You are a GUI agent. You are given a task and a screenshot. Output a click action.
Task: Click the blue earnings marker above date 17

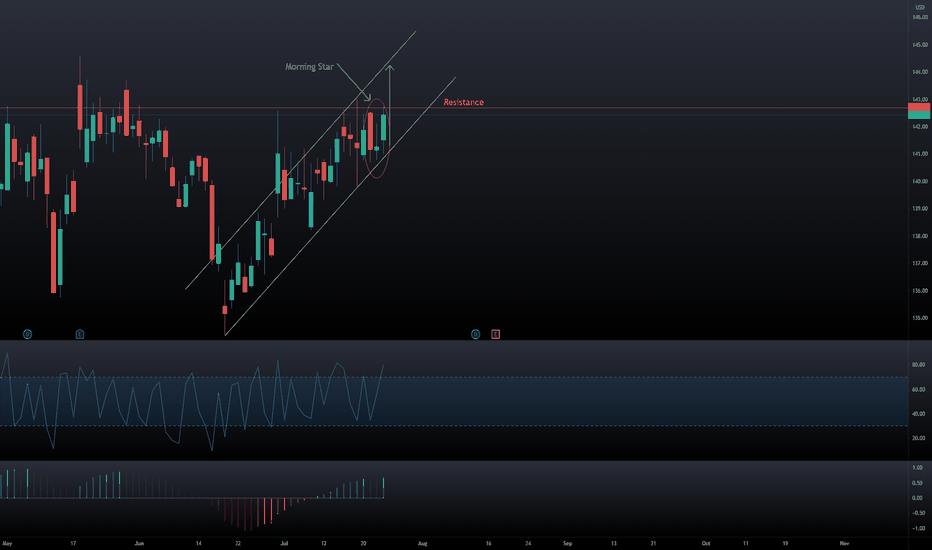[80, 334]
